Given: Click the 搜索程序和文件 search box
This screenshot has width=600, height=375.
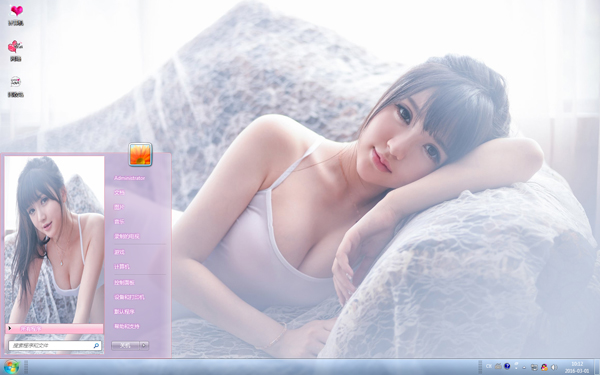Looking at the screenshot, I should point(55,346).
